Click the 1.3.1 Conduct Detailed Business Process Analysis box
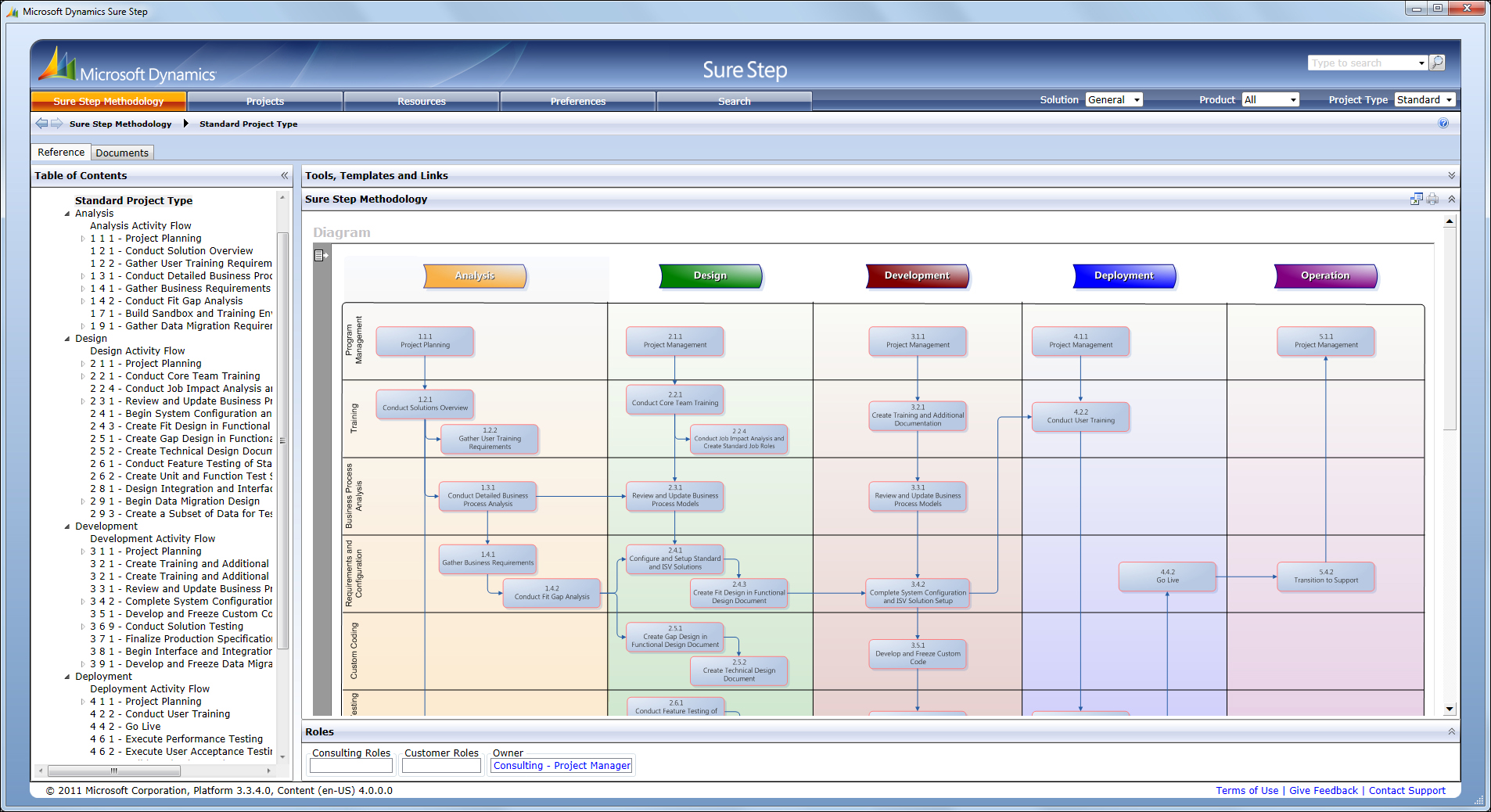The height and width of the screenshot is (812, 1491). tap(487, 496)
